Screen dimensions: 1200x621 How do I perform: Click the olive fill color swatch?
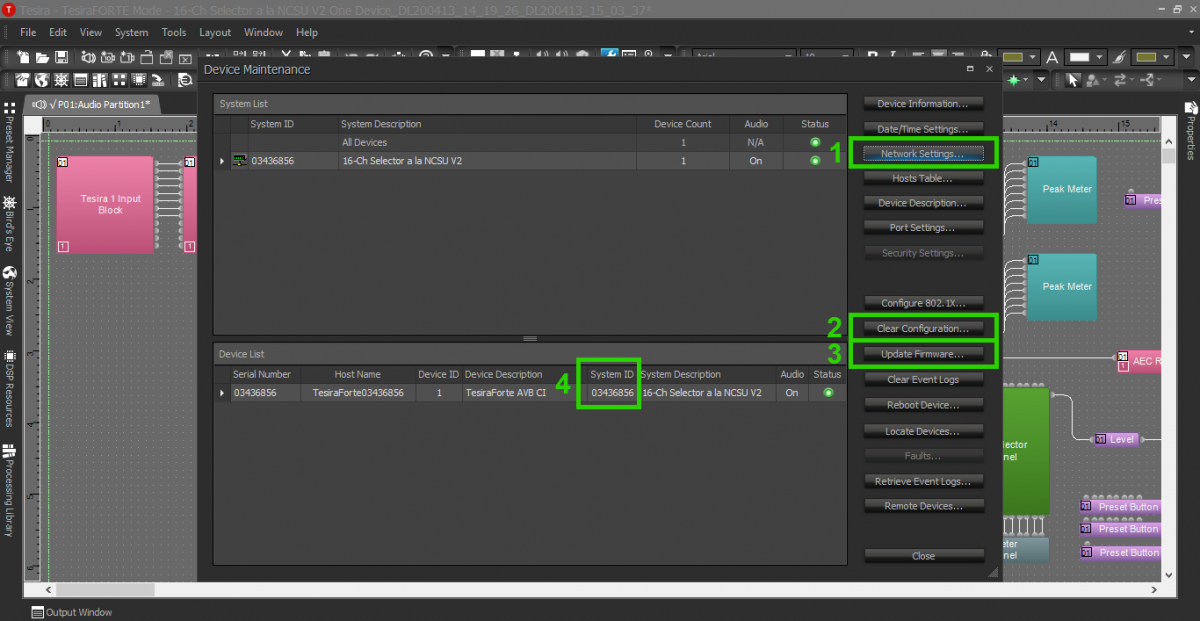coord(1013,57)
